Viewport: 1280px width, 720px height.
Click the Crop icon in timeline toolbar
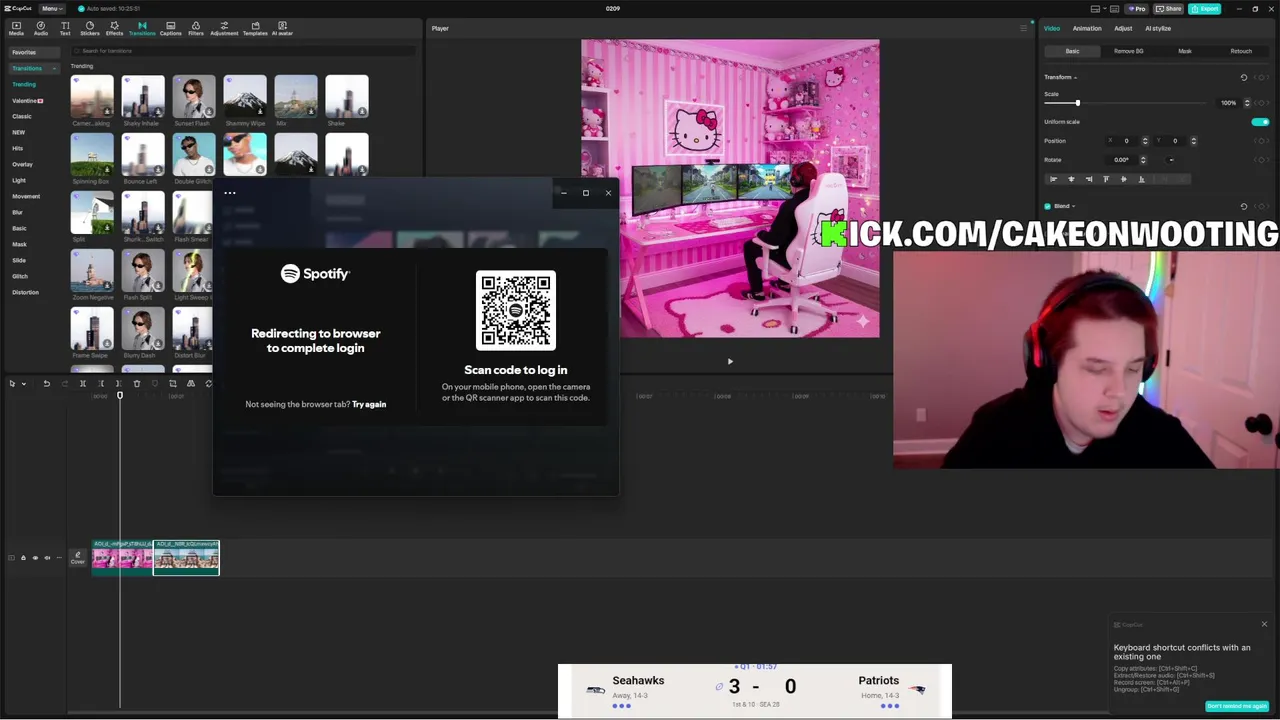pyautogui.click(x=173, y=383)
